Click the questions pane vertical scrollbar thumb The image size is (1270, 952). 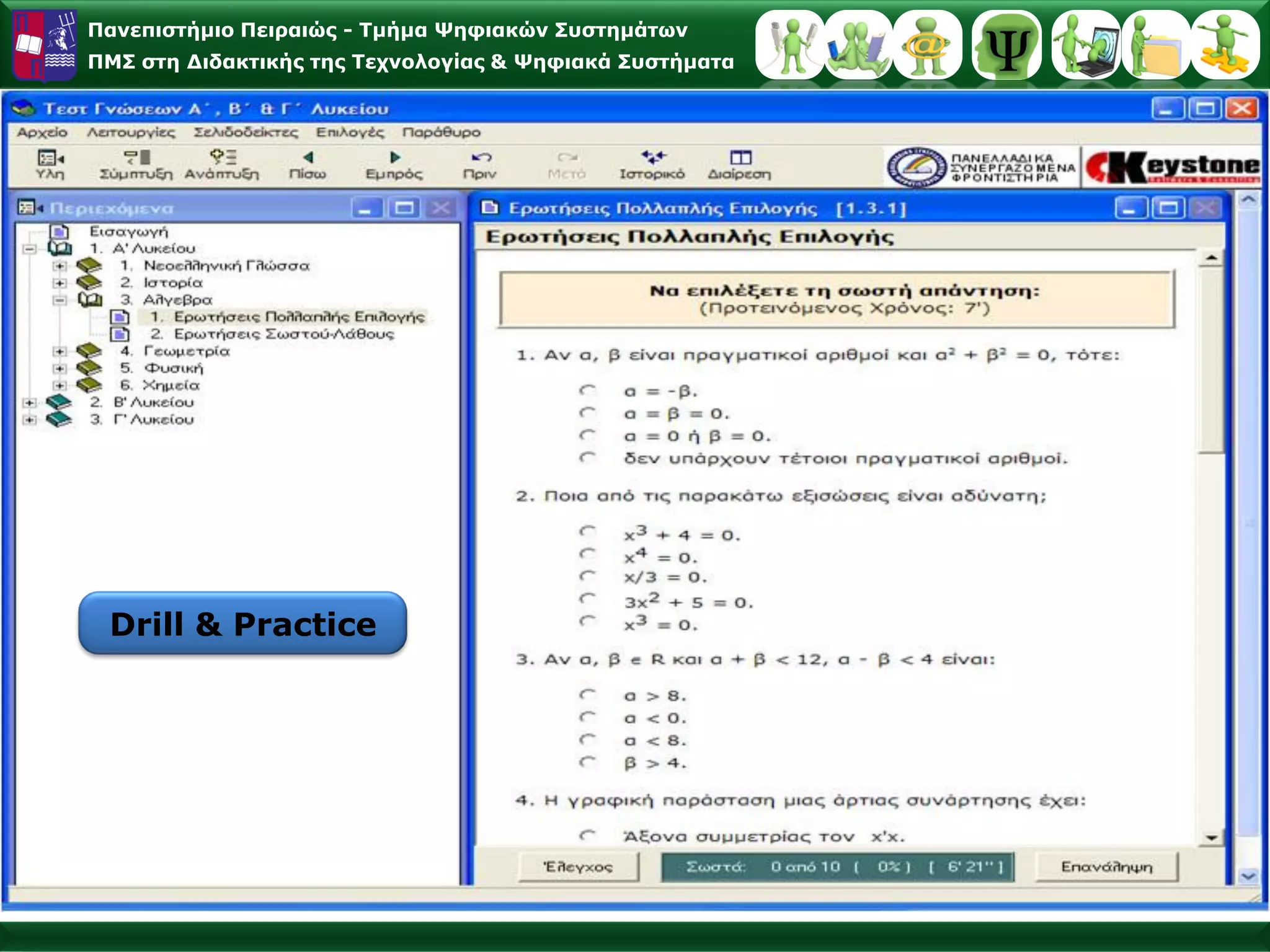tap(1211, 359)
